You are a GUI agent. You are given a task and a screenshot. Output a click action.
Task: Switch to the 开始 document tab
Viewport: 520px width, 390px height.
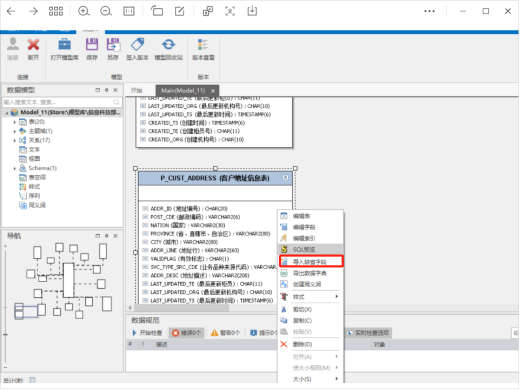(137, 90)
